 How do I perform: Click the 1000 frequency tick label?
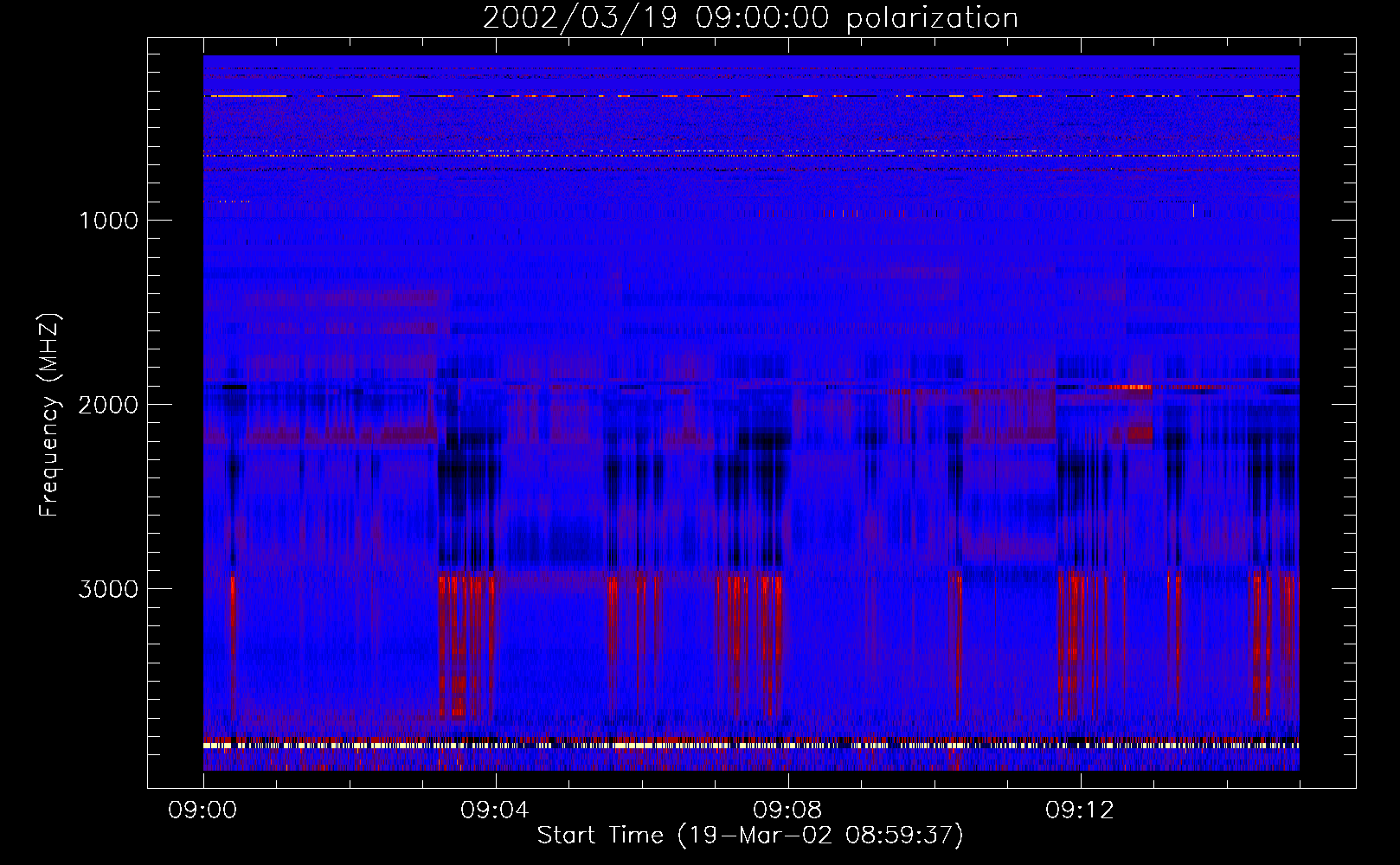(x=108, y=220)
